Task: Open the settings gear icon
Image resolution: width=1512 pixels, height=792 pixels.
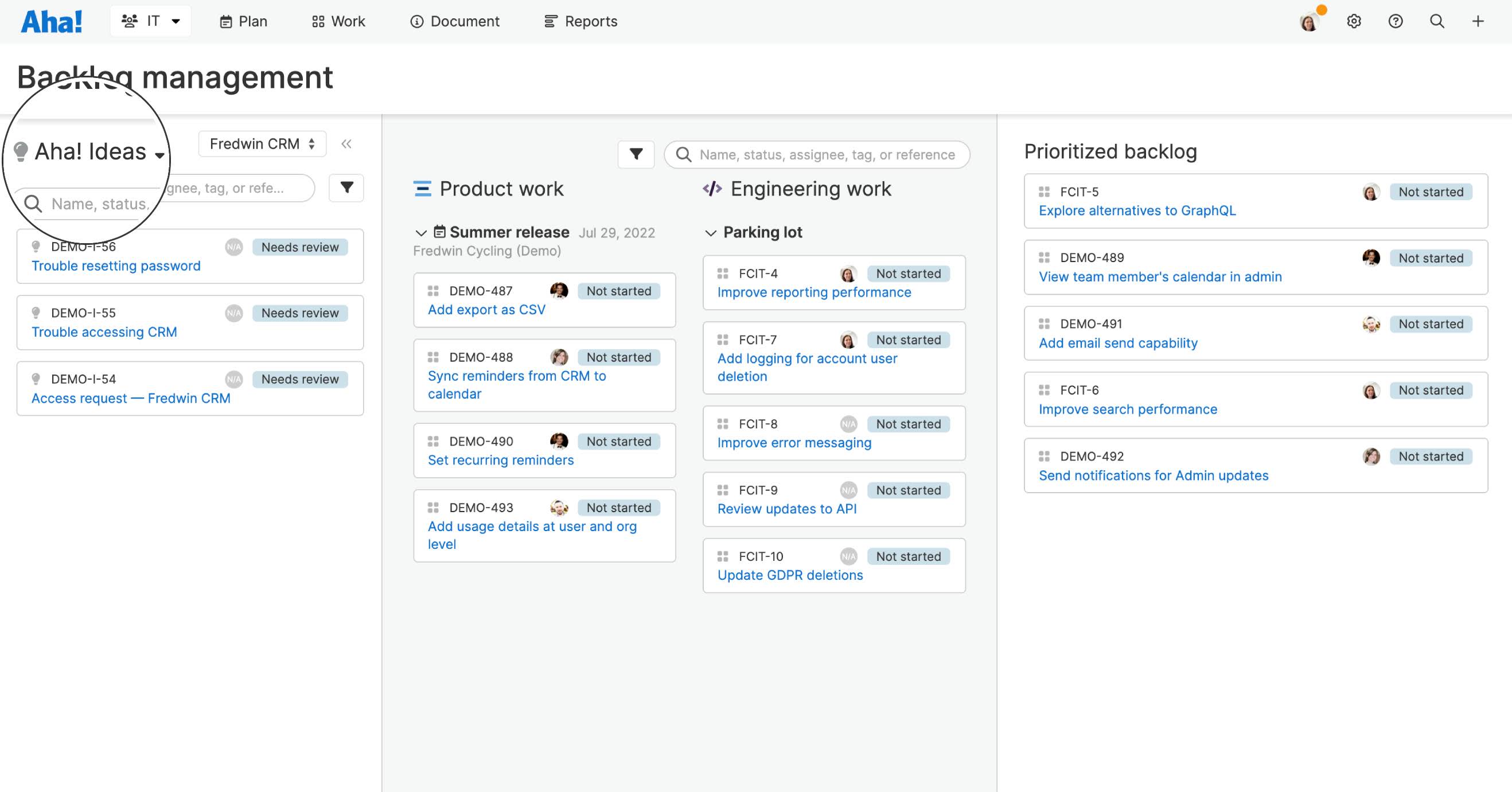Action: pos(1354,22)
